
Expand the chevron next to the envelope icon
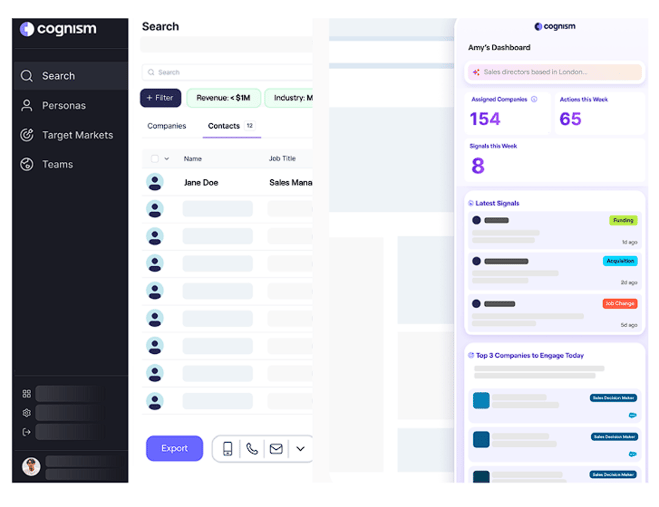coord(300,449)
